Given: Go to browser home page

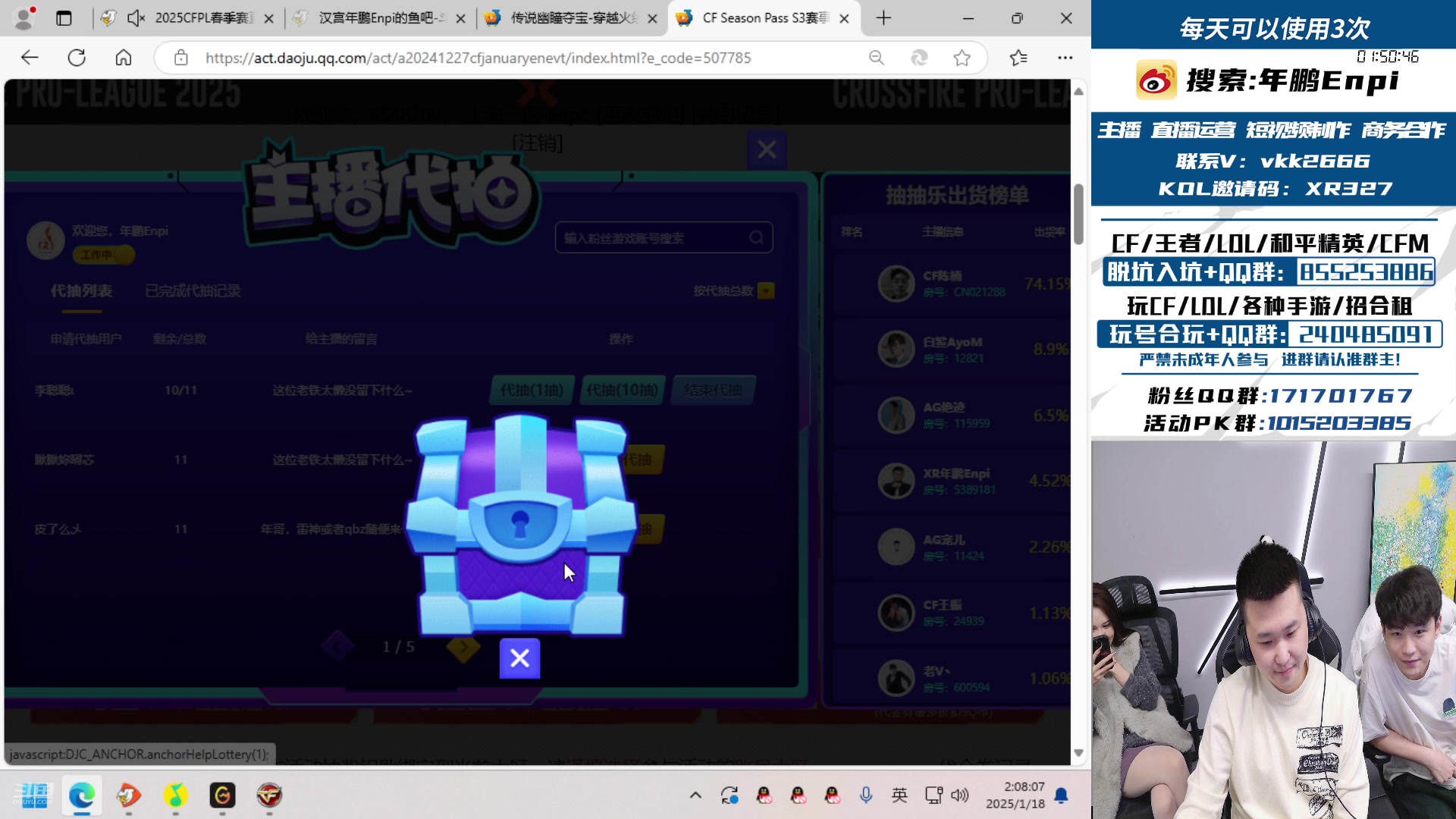Looking at the screenshot, I should pos(124,58).
